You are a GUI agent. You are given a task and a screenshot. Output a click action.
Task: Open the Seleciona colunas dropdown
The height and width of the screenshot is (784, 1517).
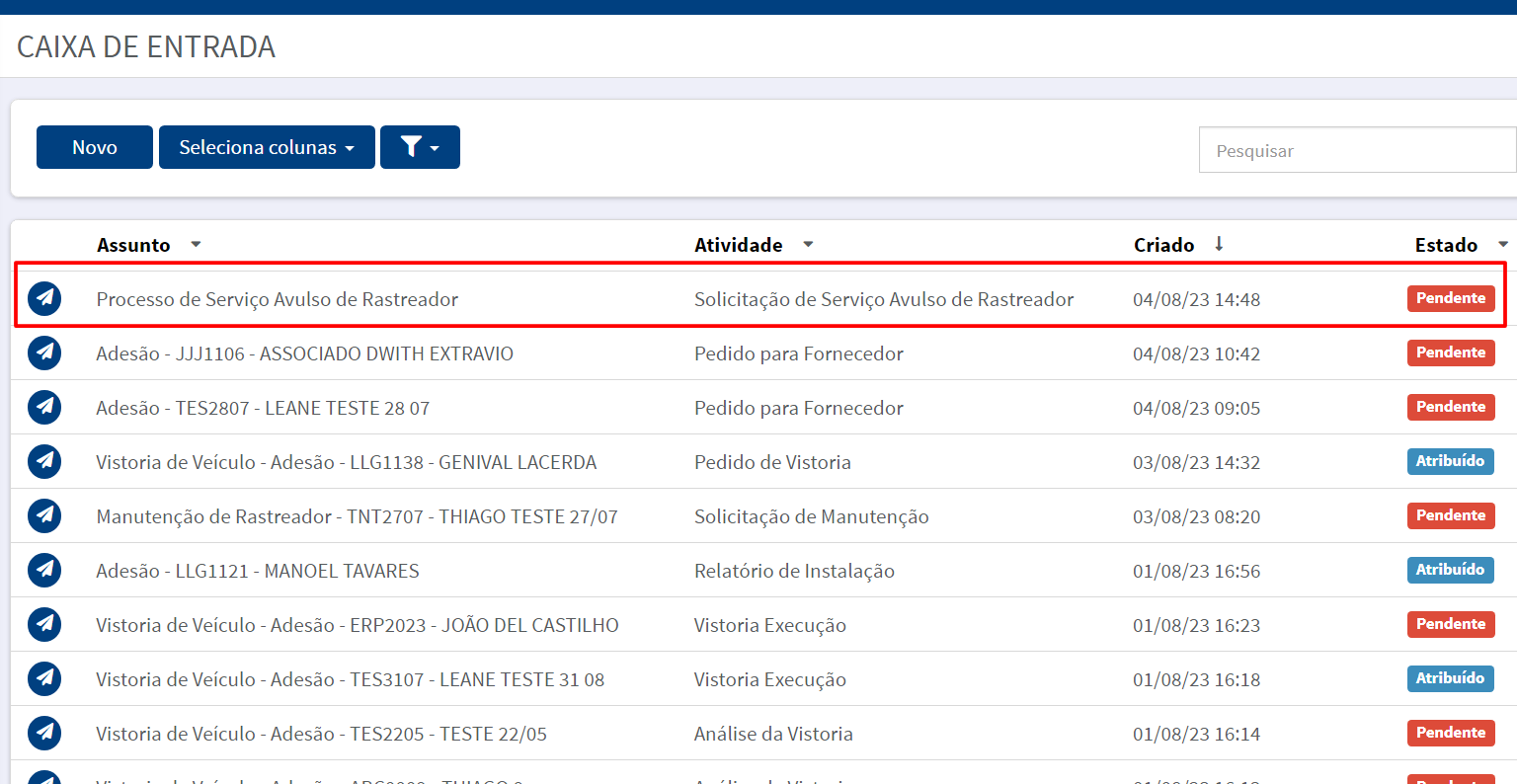(x=267, y=147)
